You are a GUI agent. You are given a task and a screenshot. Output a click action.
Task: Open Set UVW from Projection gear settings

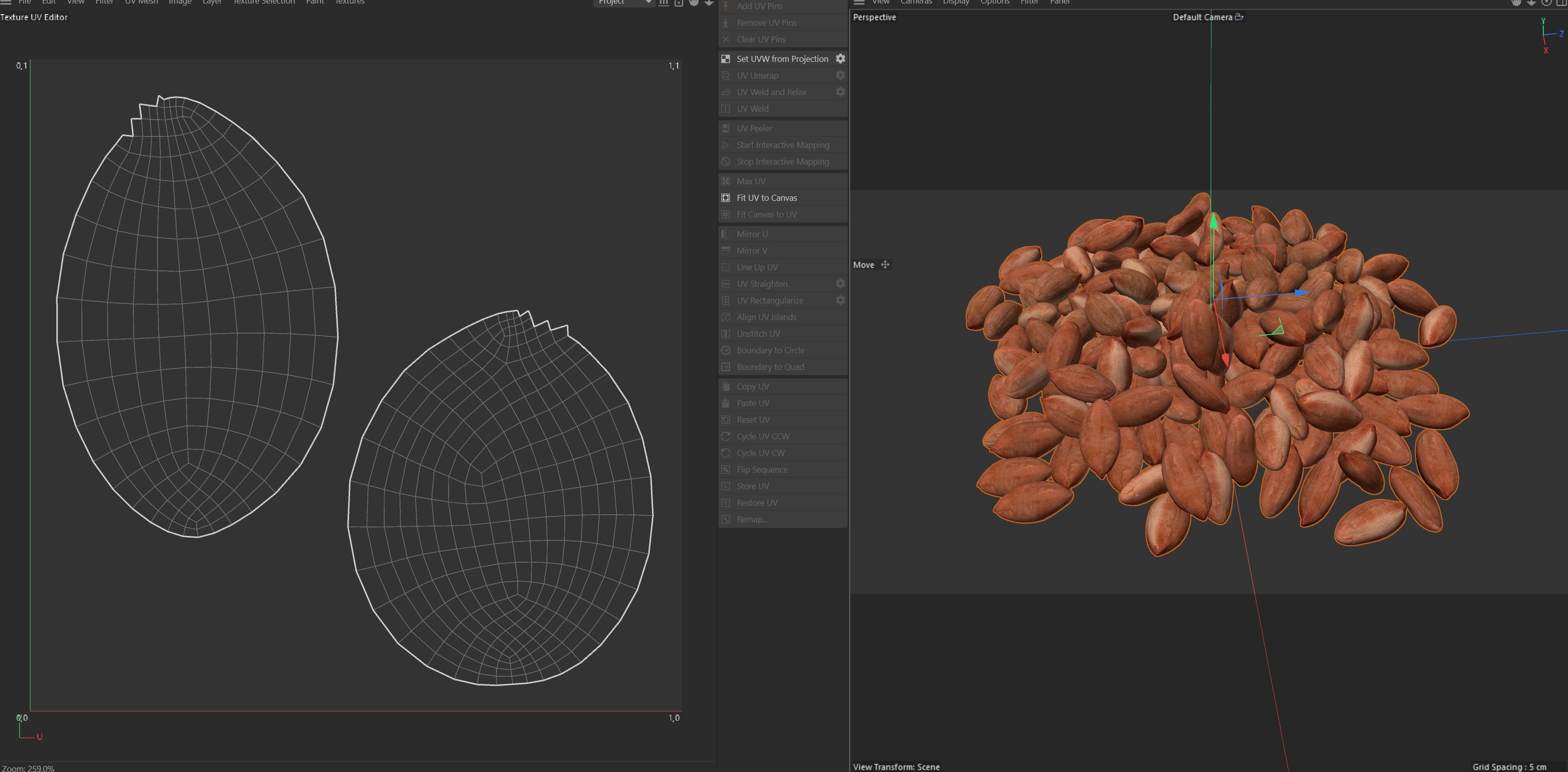tap(840, 59)
